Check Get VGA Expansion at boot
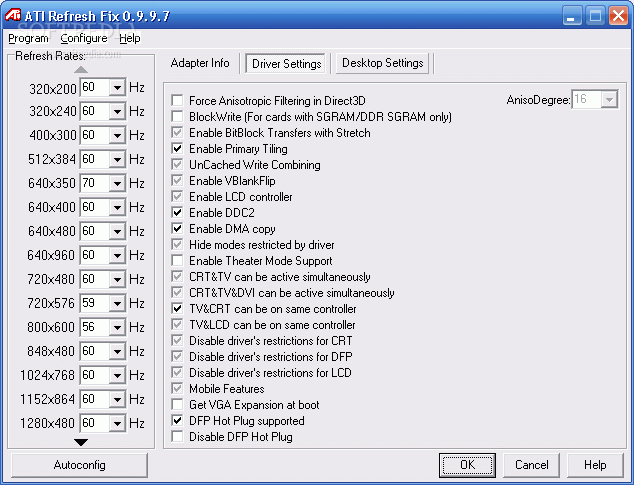The image size is (634, 485). click(x=177, y=405)
